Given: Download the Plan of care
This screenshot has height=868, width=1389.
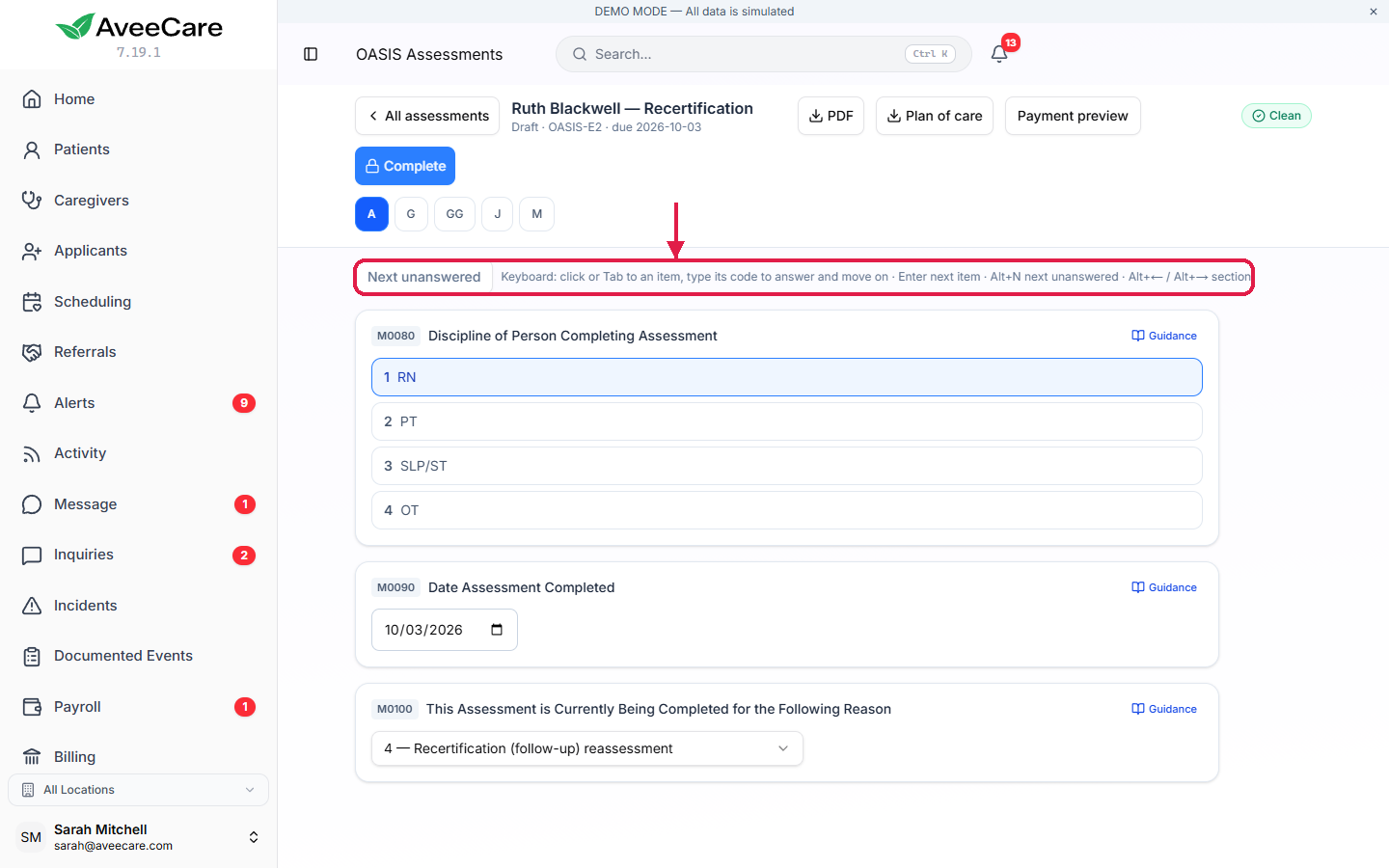Looking at the screenshot, I should [935, 116].
